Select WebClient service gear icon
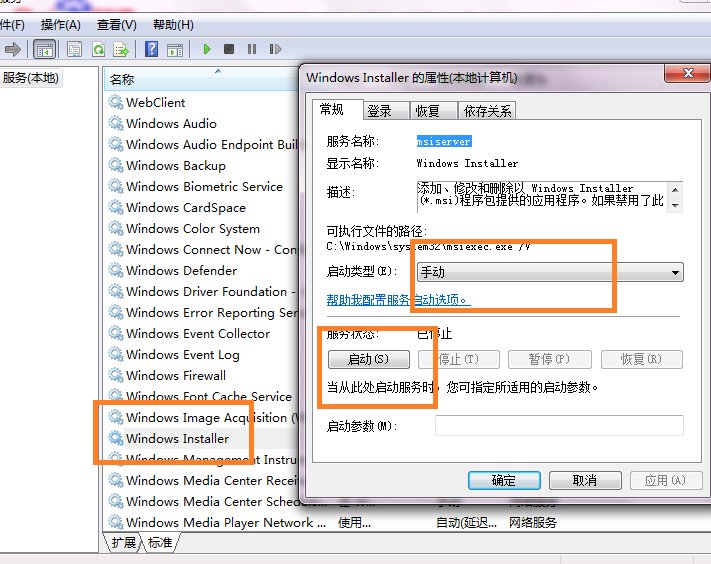Screen dimensions: 711x564 click(116, 102)
